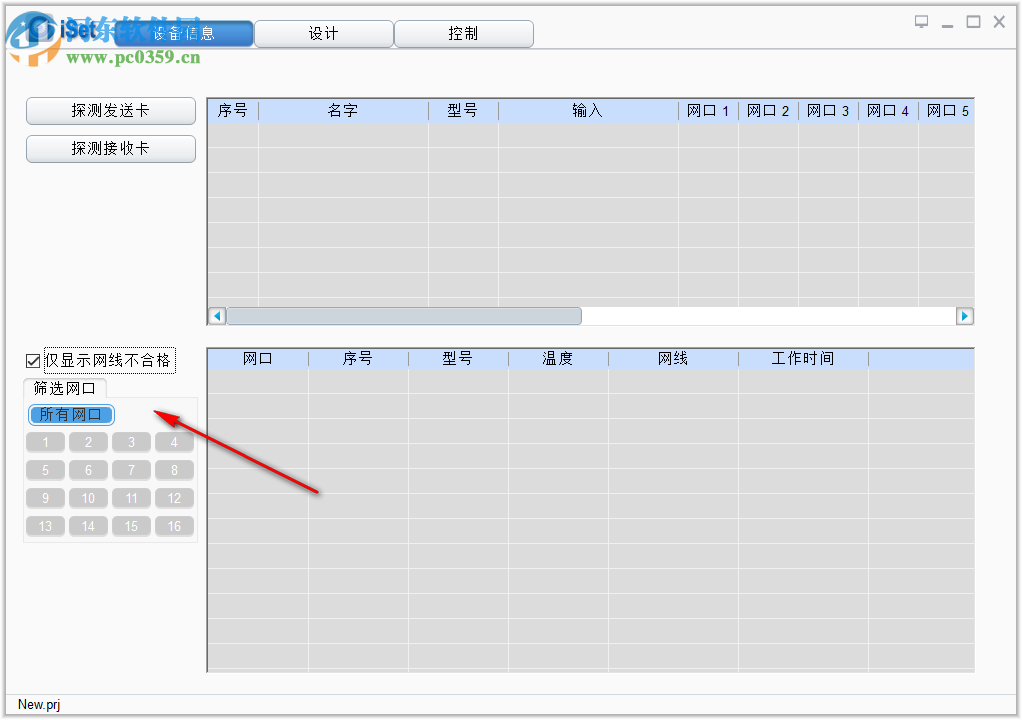1022x720 pixels.
Task: Click the right scroll arrow of the device table
Action: [x=965, y=315]
